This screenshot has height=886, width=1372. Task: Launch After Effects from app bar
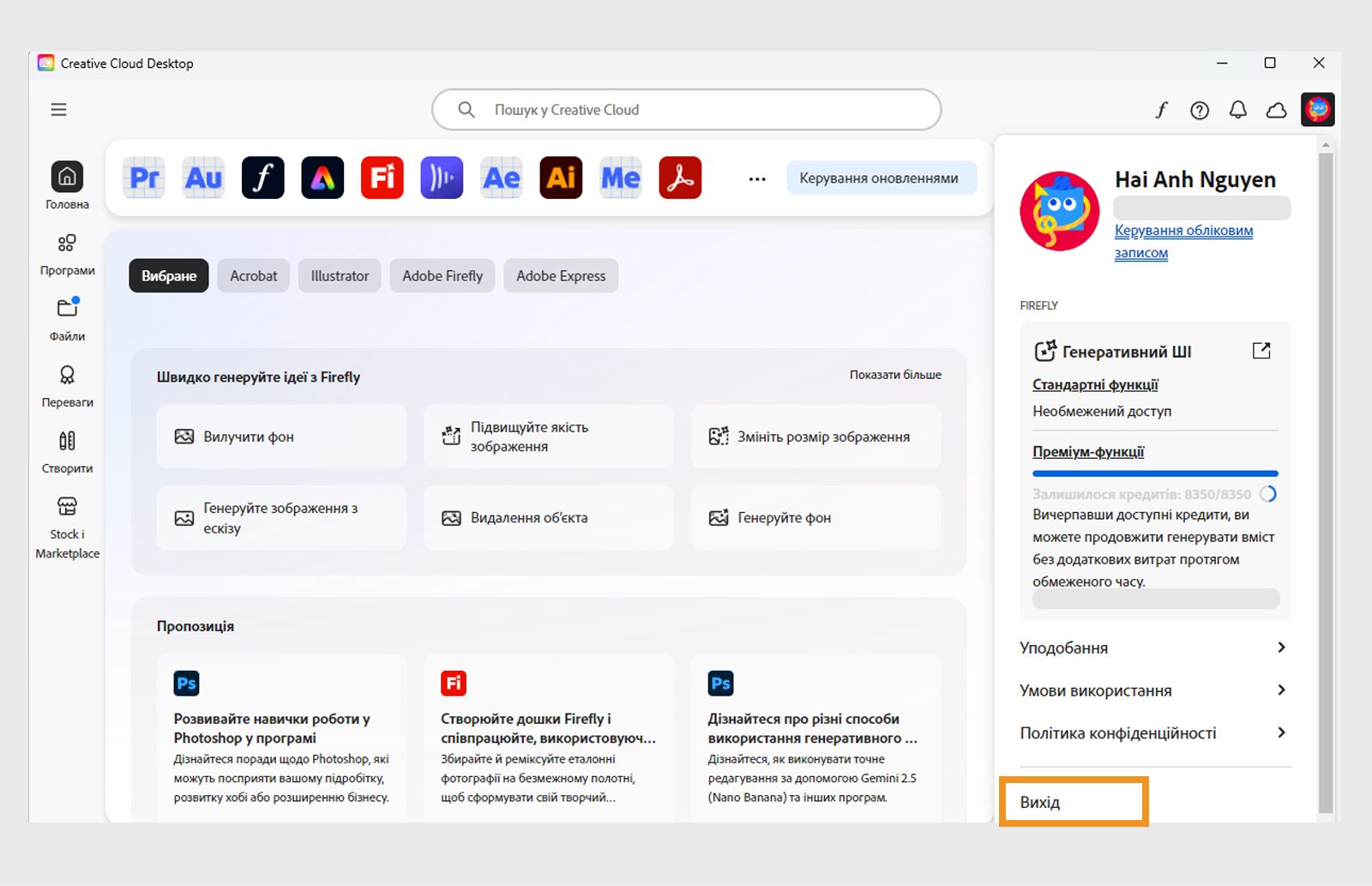(x=502, y=178)
